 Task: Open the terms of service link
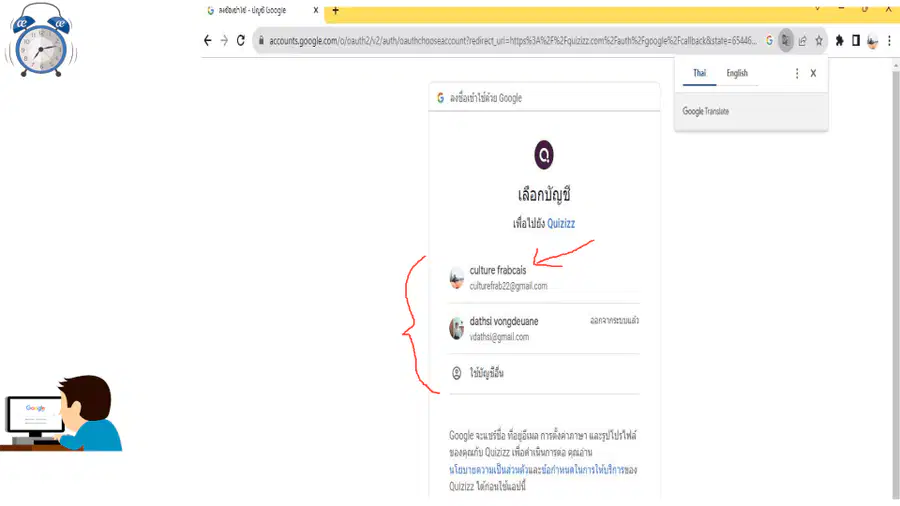coord(583,470)
